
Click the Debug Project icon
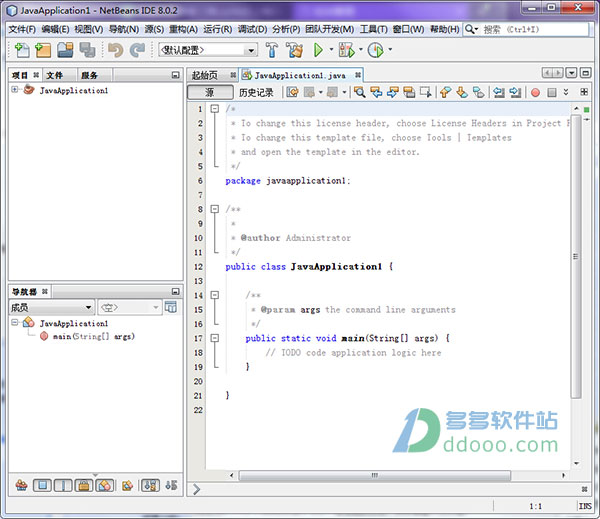point(346,50)
